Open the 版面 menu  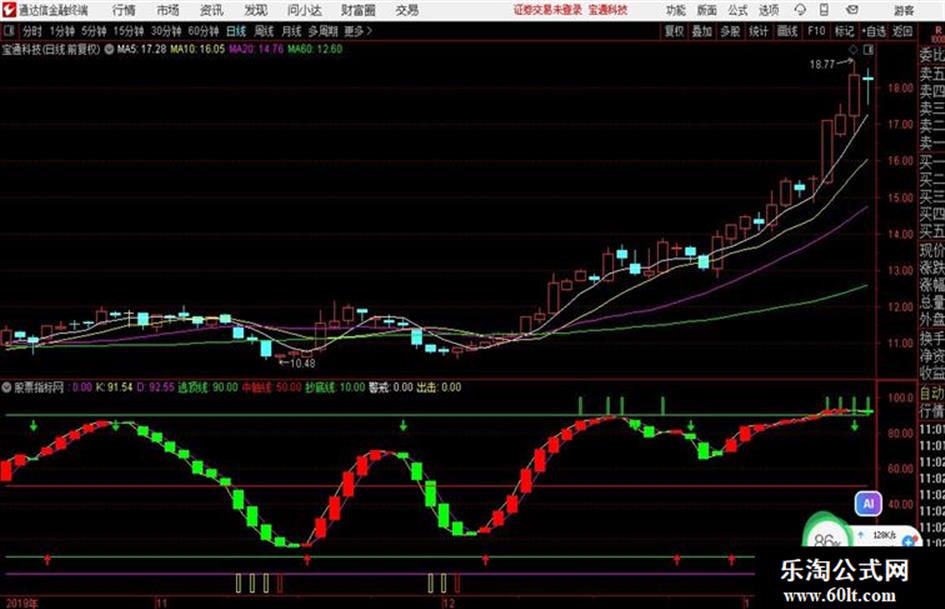pos(707,10)
